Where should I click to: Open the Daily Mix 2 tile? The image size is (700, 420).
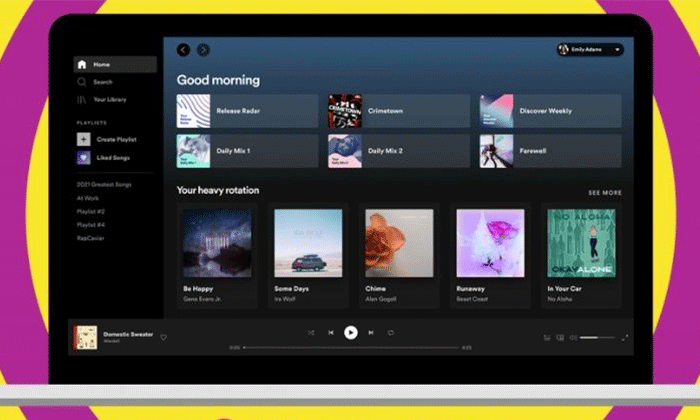(399, 151)
